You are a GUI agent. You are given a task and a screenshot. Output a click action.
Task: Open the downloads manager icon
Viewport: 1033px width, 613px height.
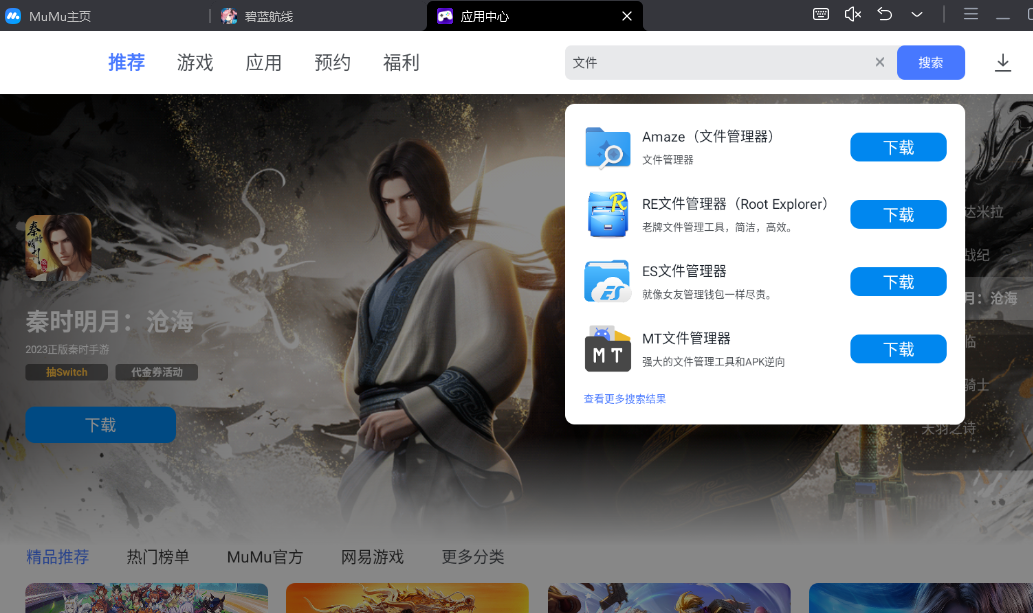coord(1003,63)
